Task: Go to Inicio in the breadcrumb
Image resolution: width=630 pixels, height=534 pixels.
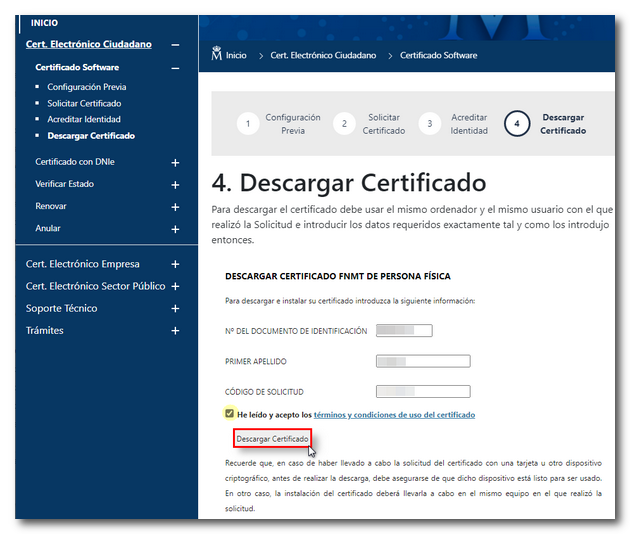Action: click(236, 56)
